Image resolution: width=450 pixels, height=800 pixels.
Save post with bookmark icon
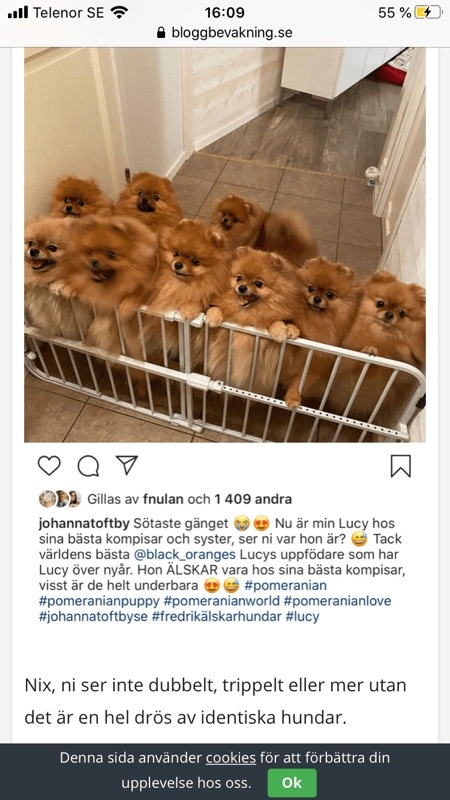coord(401,466)
